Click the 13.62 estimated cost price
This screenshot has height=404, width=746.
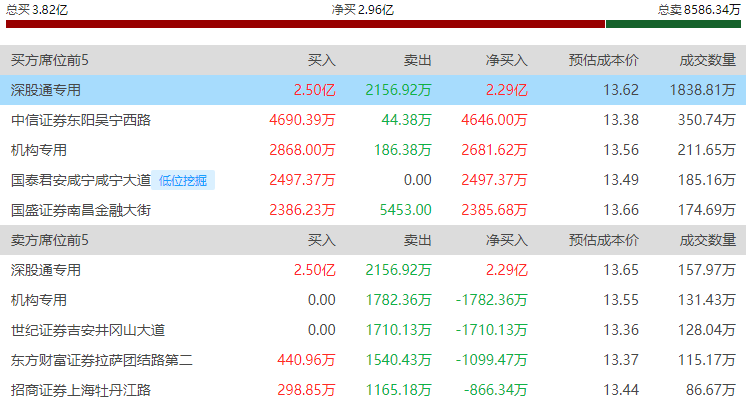coord(621,90)
